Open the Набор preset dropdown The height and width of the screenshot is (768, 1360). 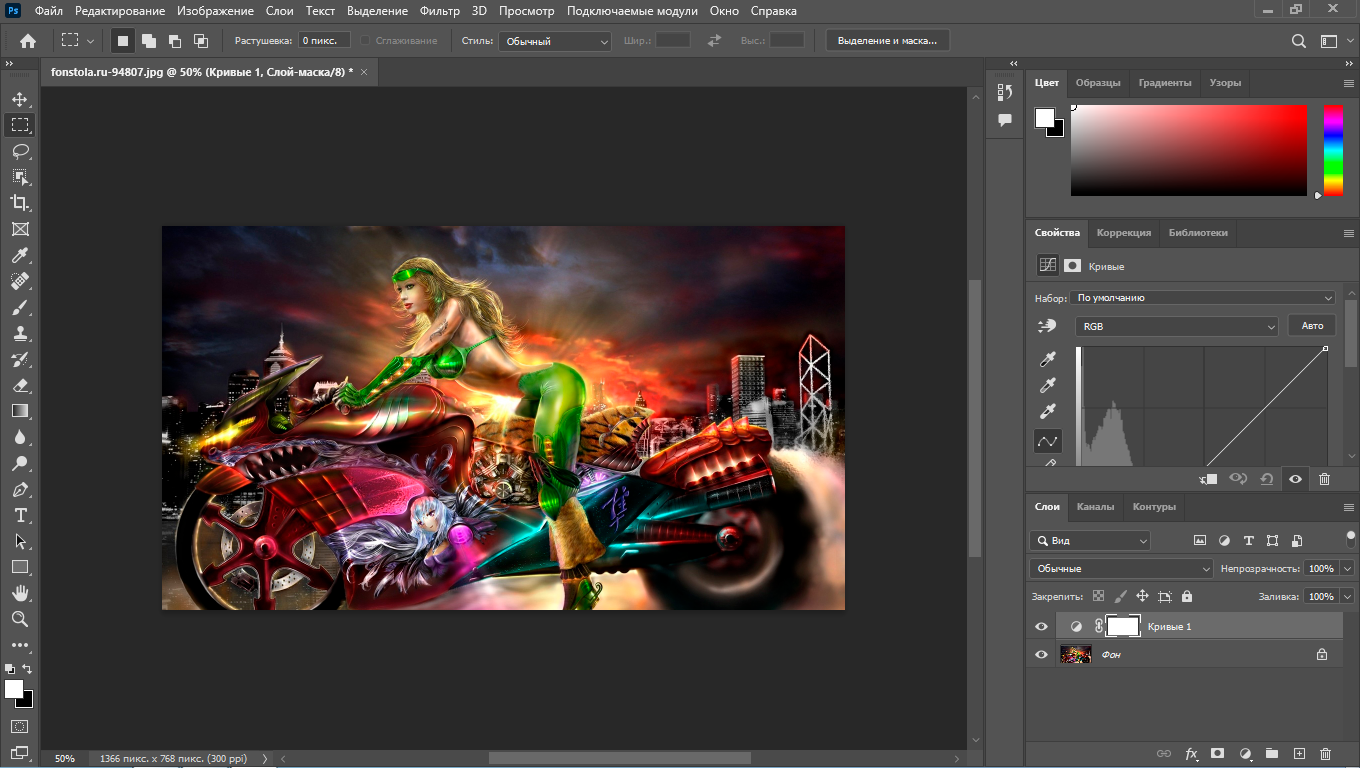click(1202, 298)
